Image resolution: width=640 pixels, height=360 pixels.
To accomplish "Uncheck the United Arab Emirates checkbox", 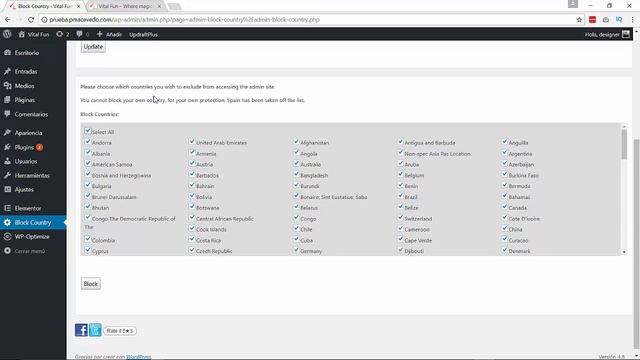I will click(191, 142).
